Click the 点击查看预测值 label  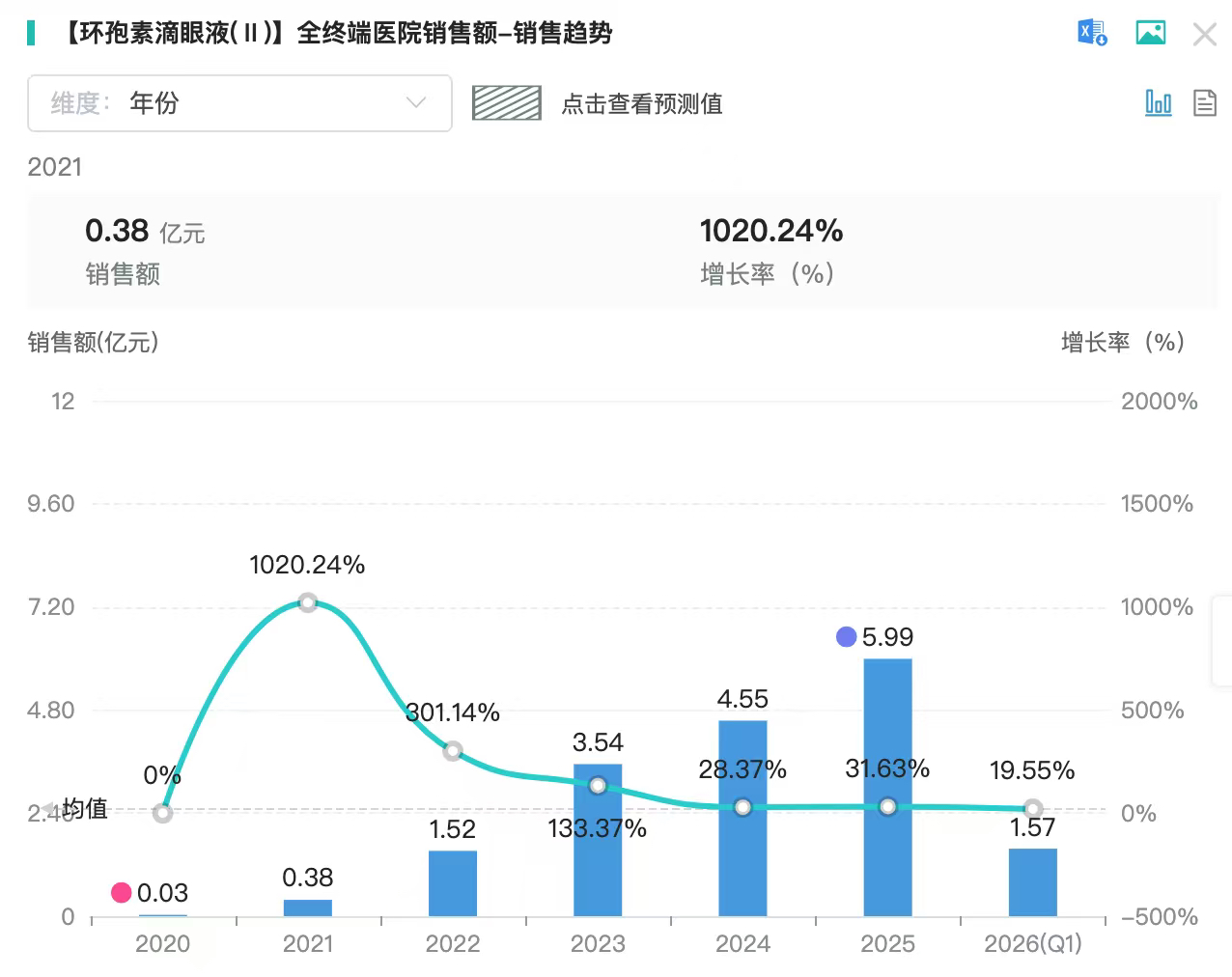[x=642, y=104]
